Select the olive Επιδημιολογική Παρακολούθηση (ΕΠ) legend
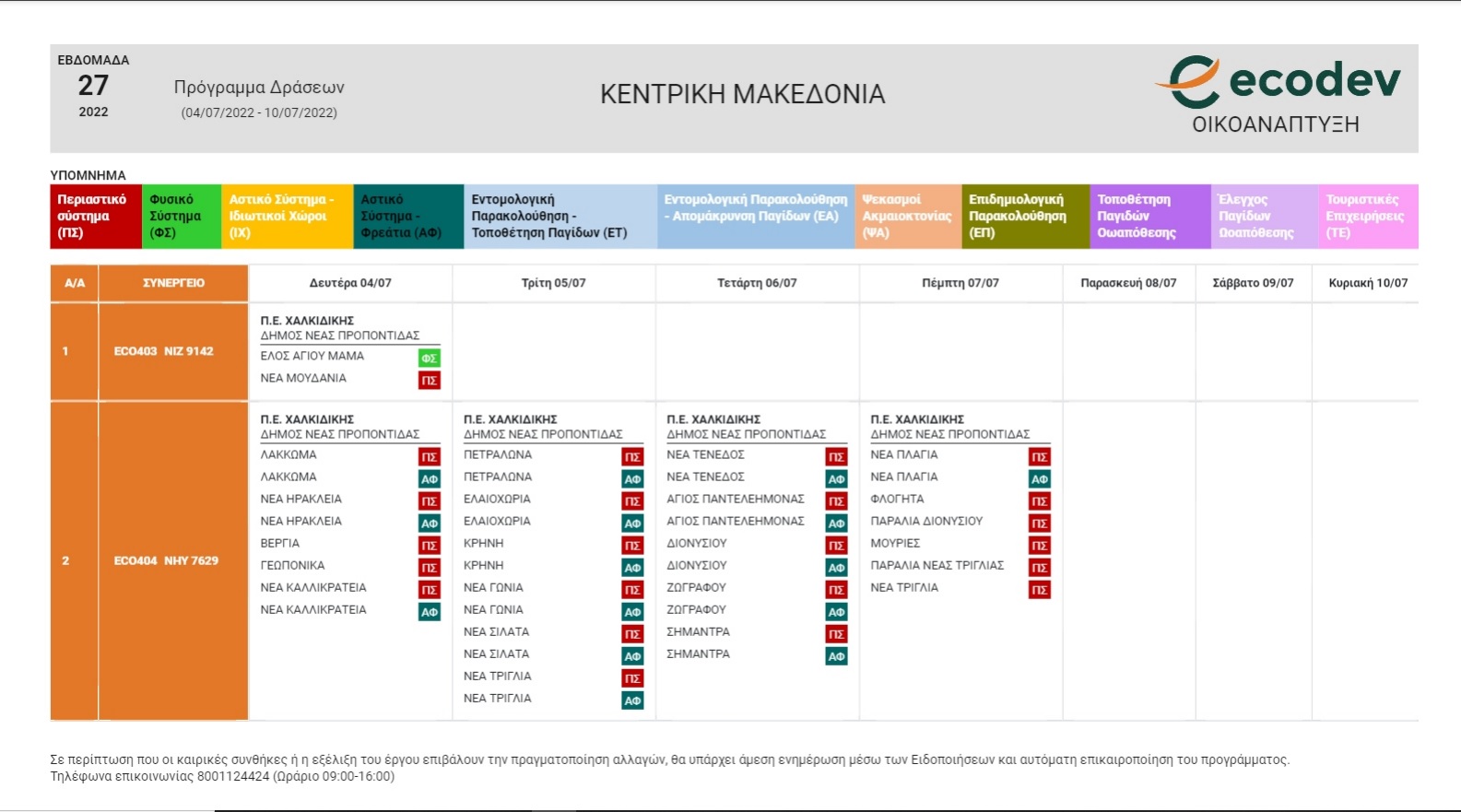Viewport: 1461px width, 812px height. tap(1024, 217)
